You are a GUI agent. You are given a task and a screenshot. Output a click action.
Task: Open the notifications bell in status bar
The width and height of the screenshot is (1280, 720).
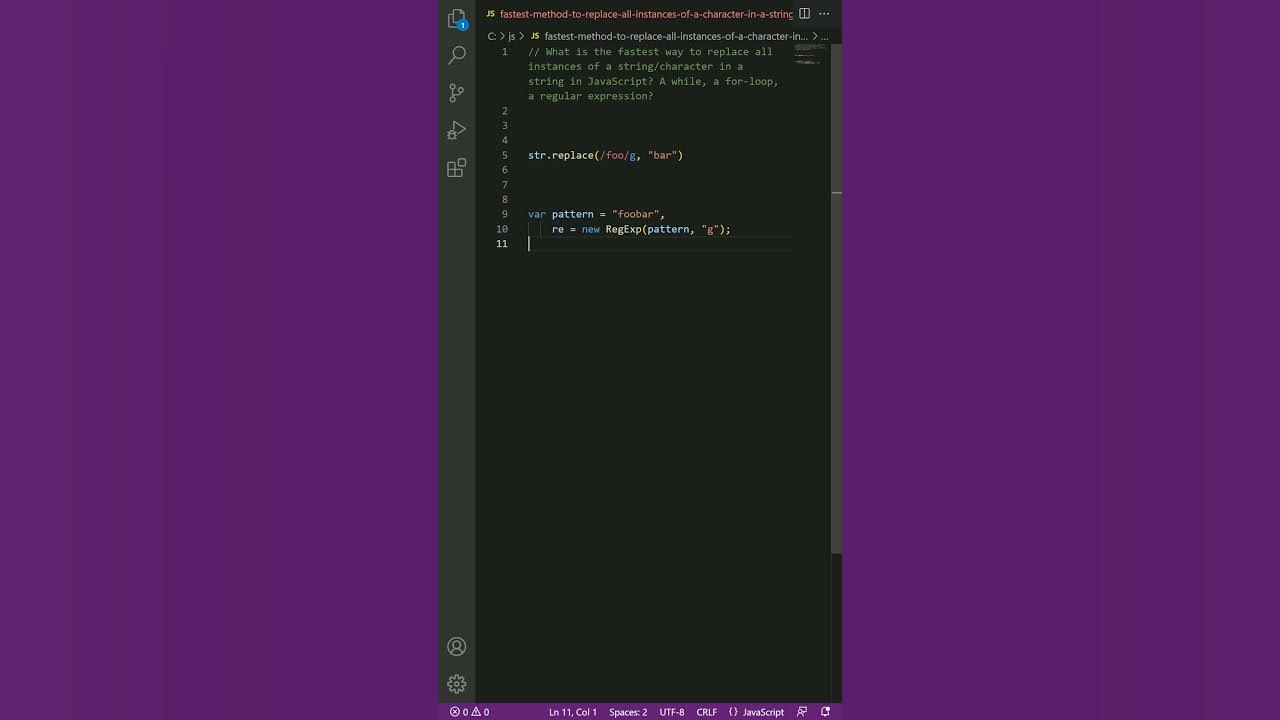point(825,712)
